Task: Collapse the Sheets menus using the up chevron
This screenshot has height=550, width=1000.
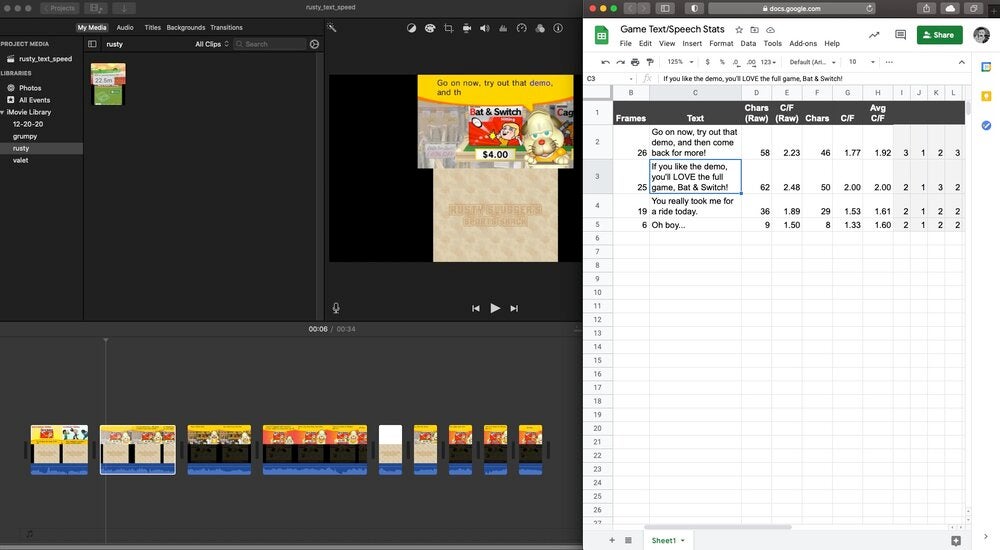Action: (962, 62)
